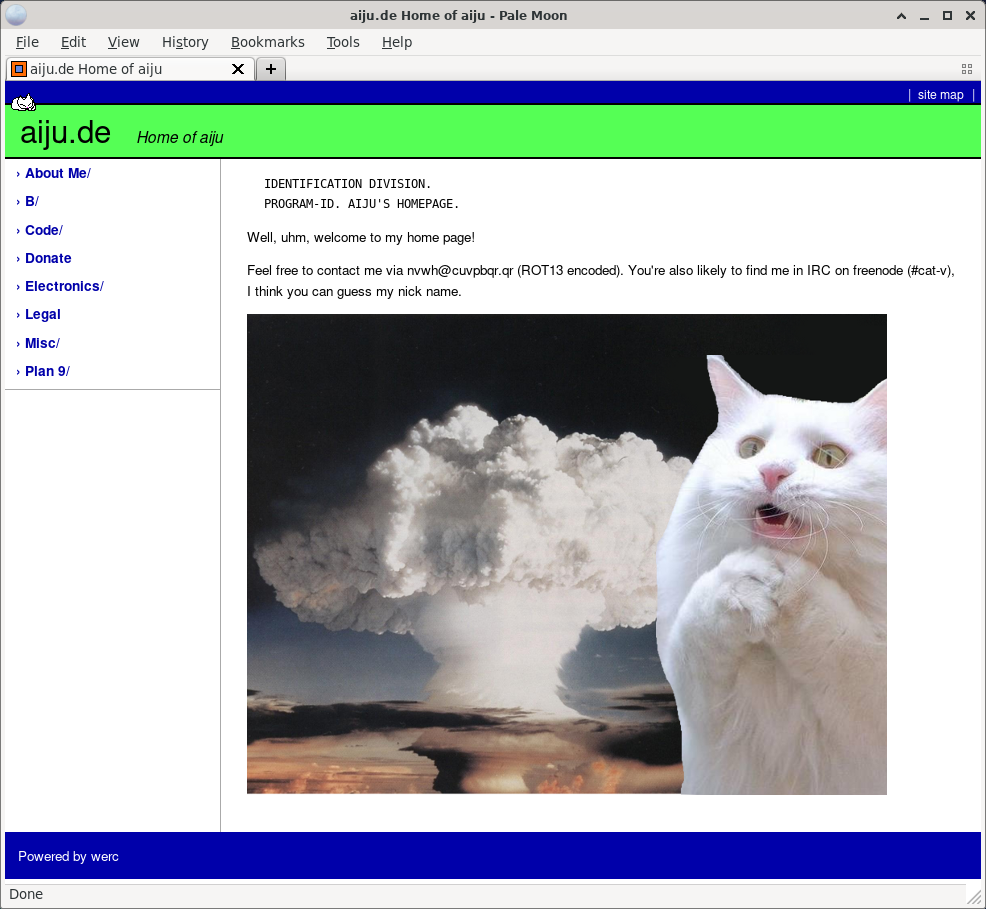Click the white cat logo icon
Viewport: 986px width, 909px height.
click(x=24, y=102)
